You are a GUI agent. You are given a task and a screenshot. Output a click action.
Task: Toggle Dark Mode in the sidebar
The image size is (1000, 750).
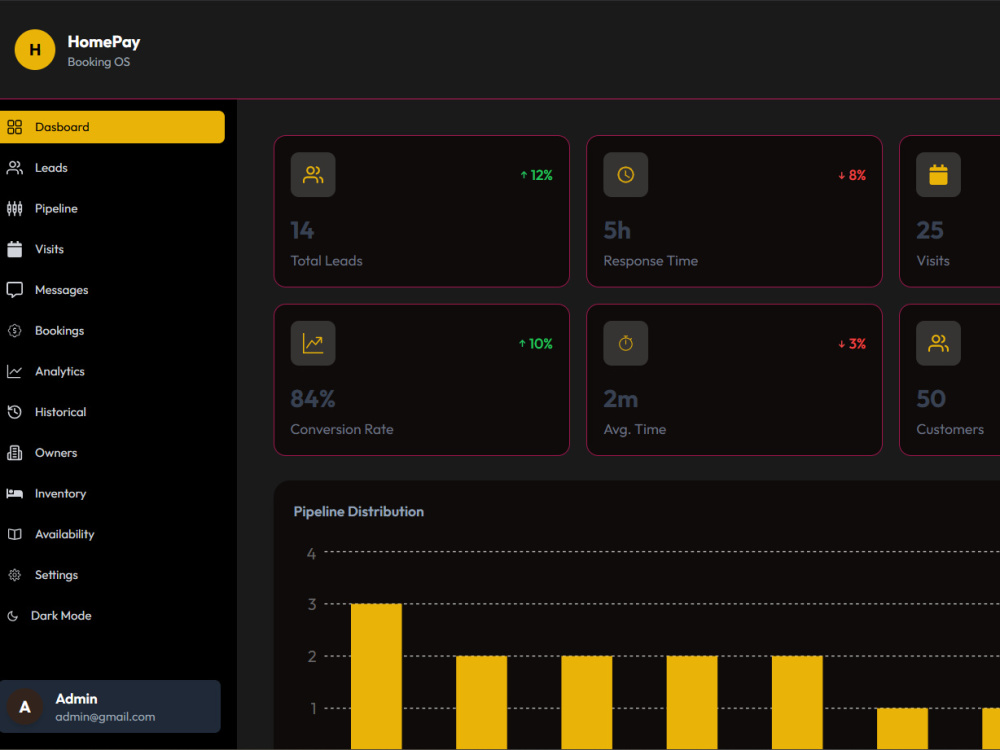pyautogui.click(x=112, y=616)
